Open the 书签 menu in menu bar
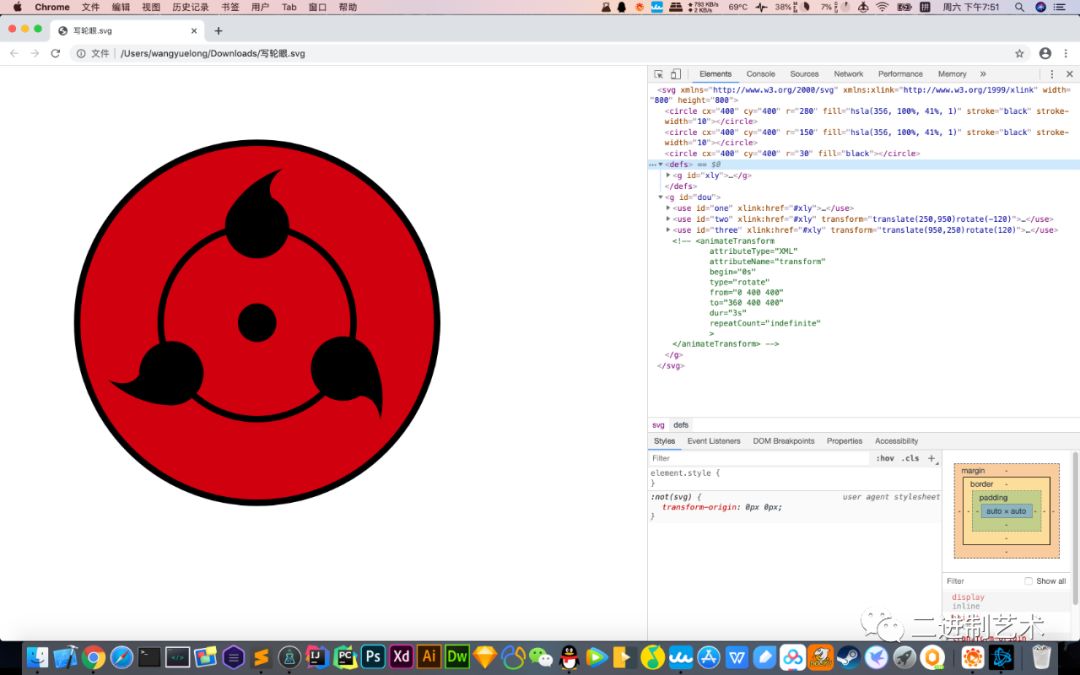This screenshot has width=1080, height=675. [230, 7]
